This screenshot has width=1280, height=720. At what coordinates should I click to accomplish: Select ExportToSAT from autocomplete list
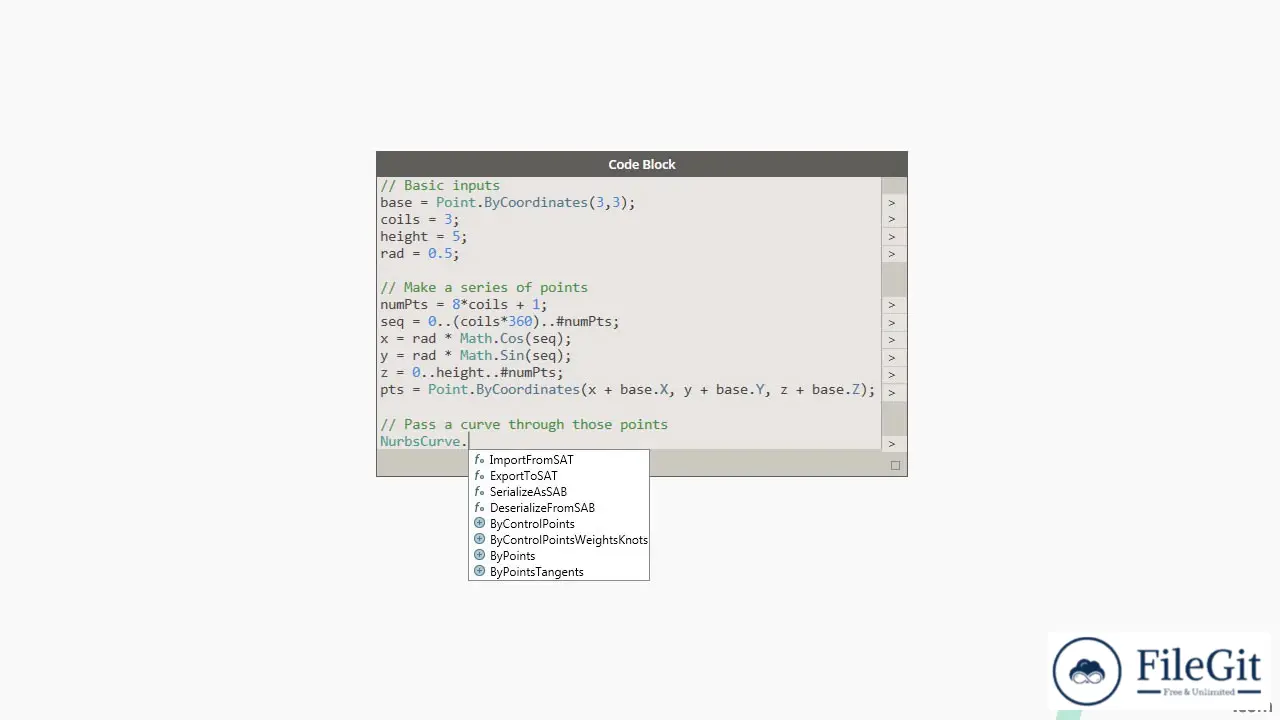tap(523, 476)
